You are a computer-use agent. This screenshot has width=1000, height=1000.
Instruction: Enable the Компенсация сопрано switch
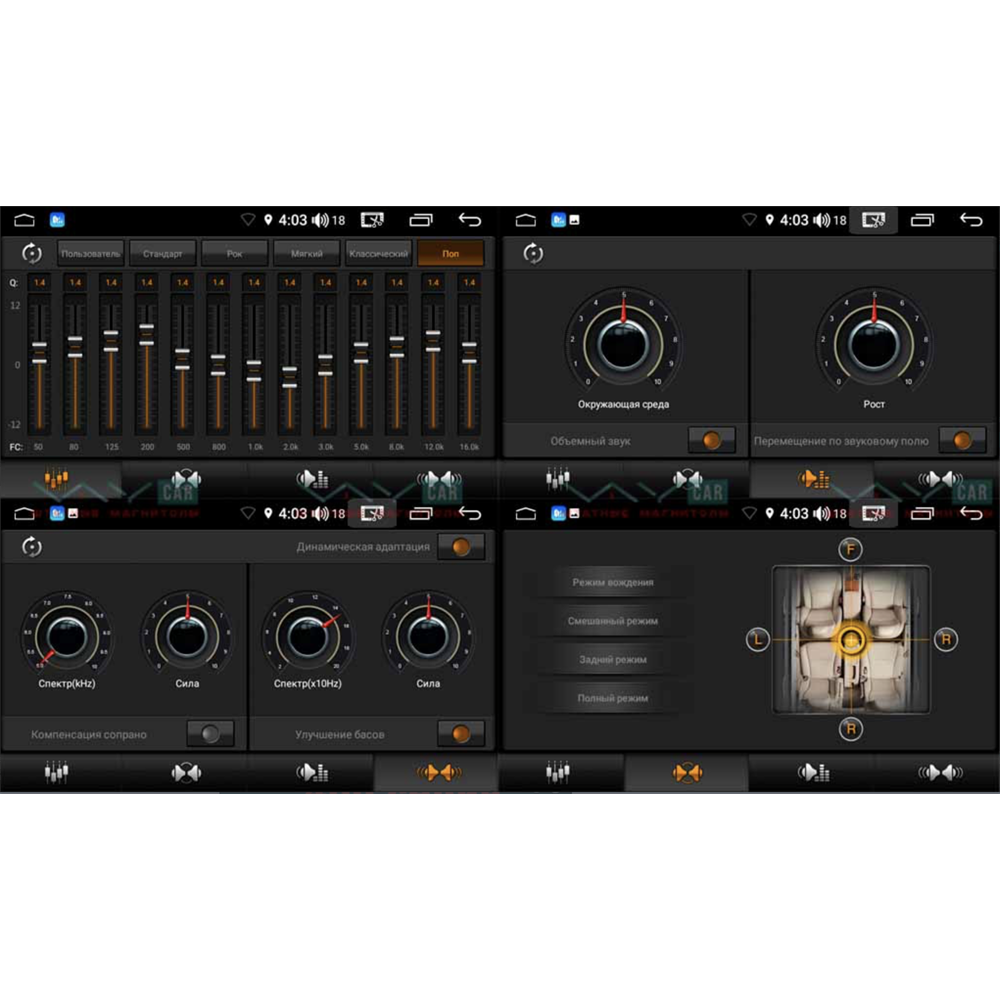point(210,734)
